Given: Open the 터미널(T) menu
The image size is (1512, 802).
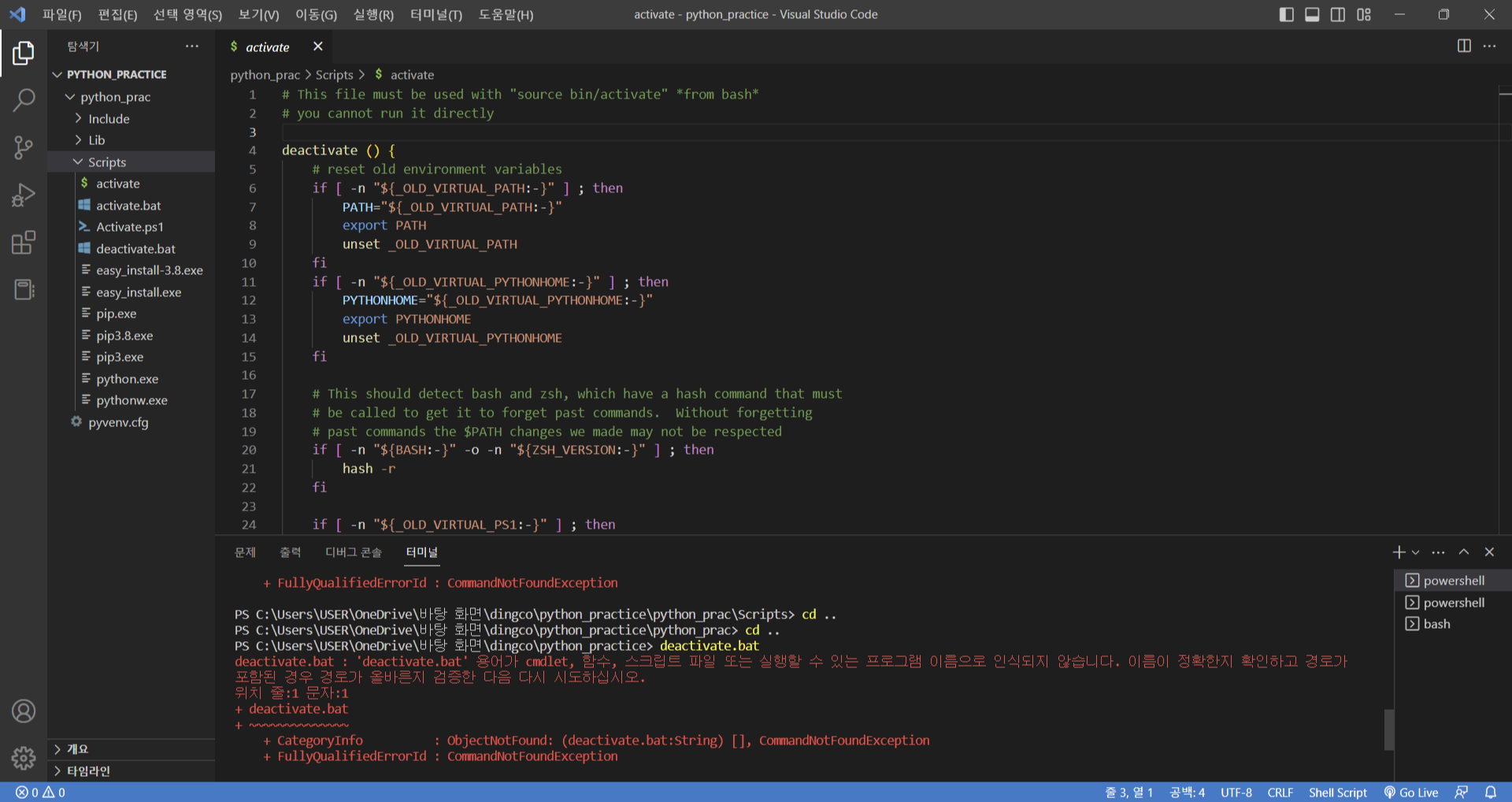Looking at the screenshot, I should (436, 14).
